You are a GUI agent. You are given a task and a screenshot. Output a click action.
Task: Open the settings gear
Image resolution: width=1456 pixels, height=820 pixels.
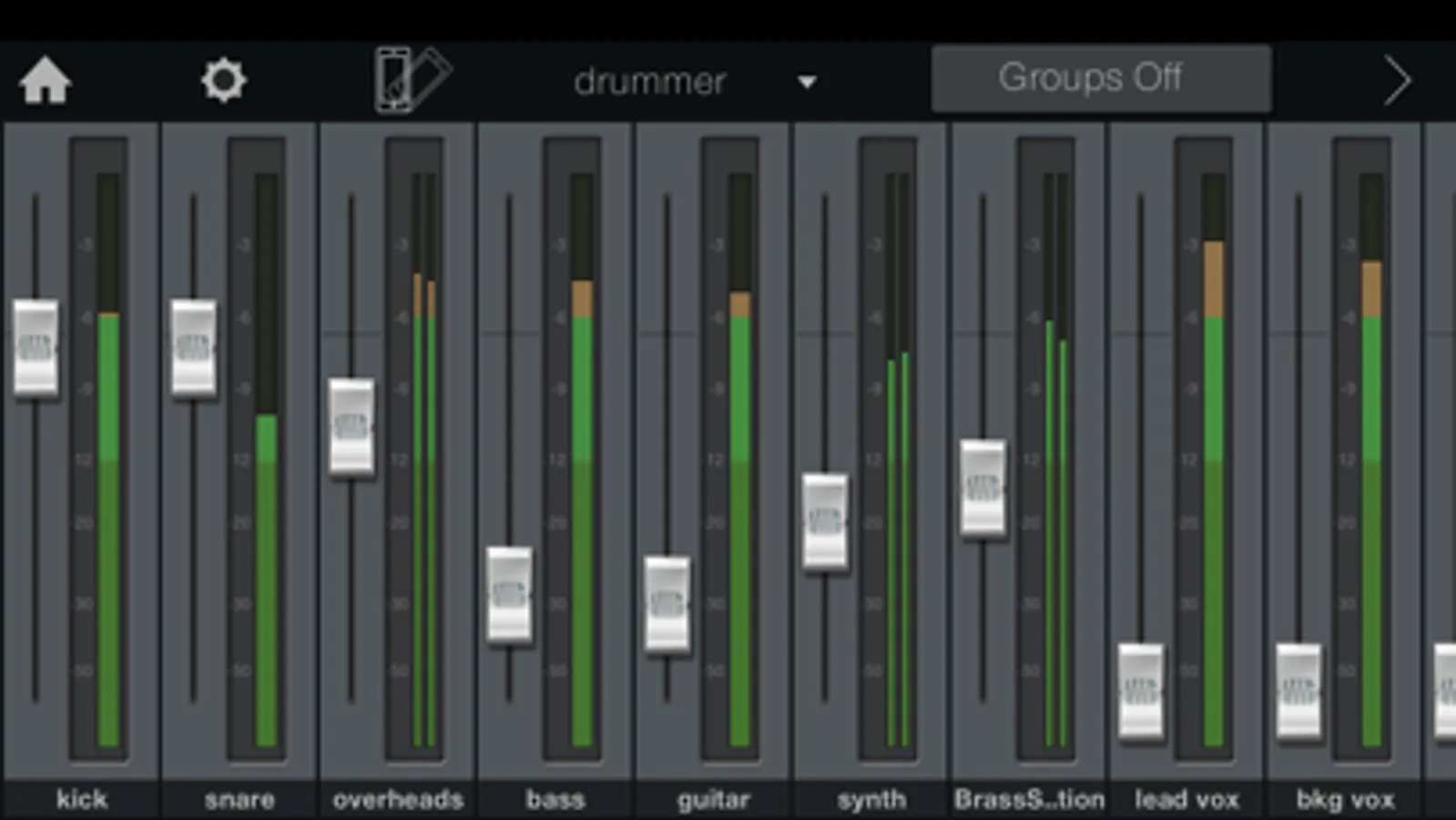pos(223,80)
